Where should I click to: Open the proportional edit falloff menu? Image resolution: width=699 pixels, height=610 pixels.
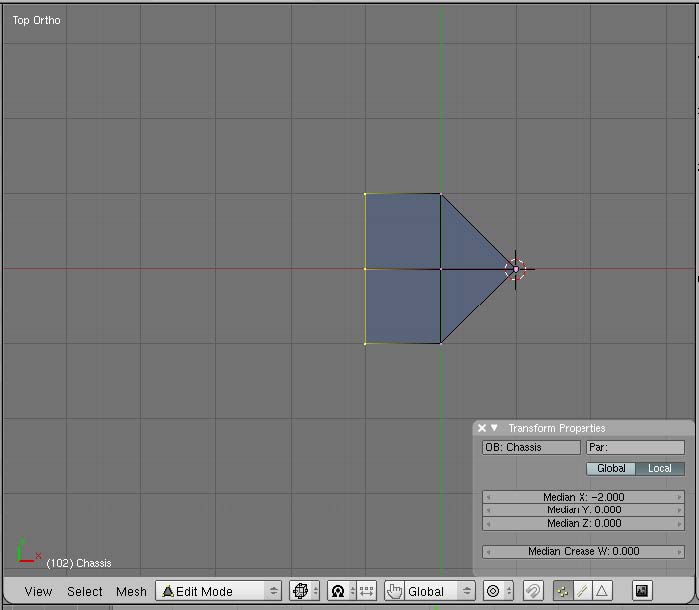point(498,591)
